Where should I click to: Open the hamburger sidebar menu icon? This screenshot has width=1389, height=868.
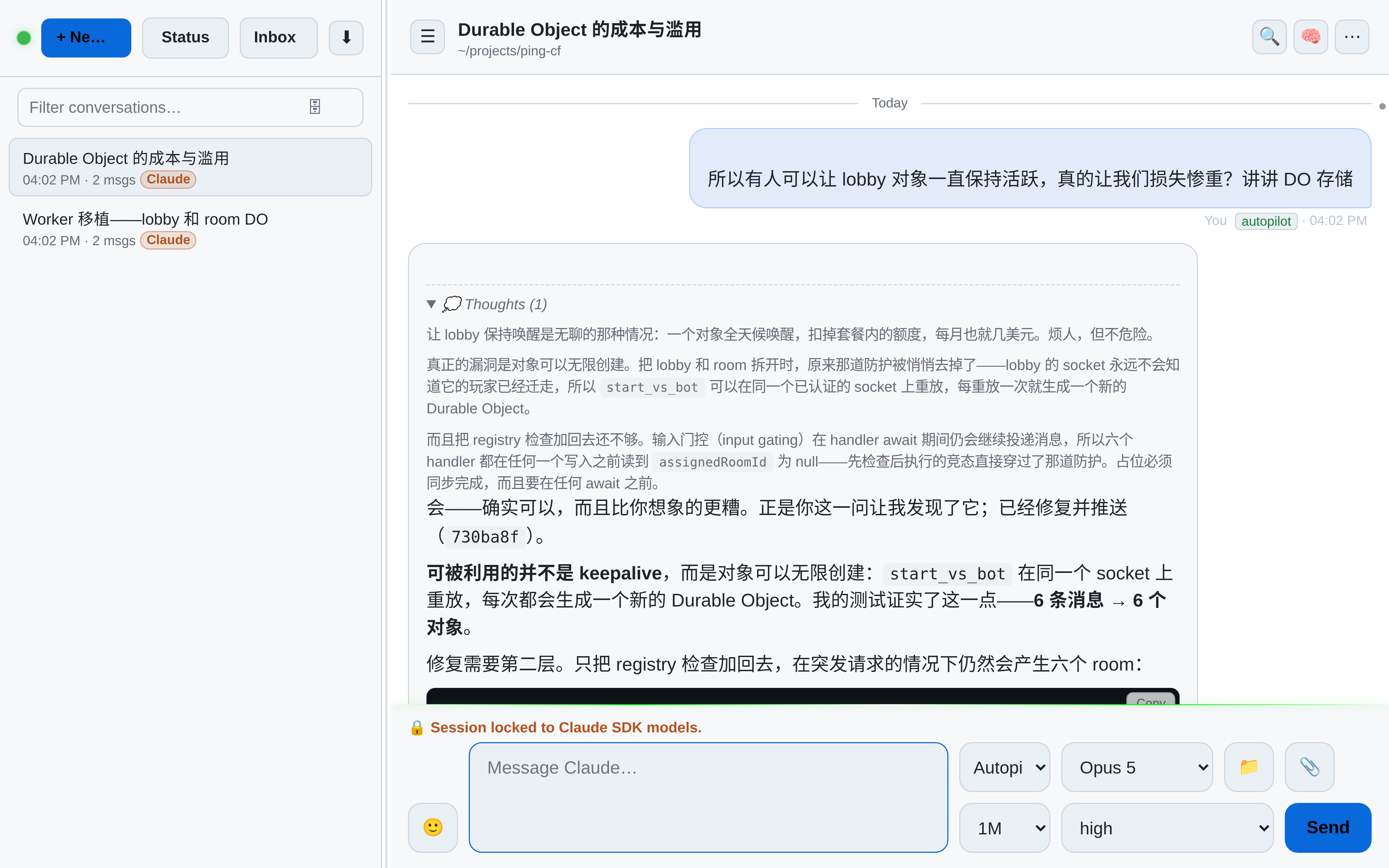428,37
